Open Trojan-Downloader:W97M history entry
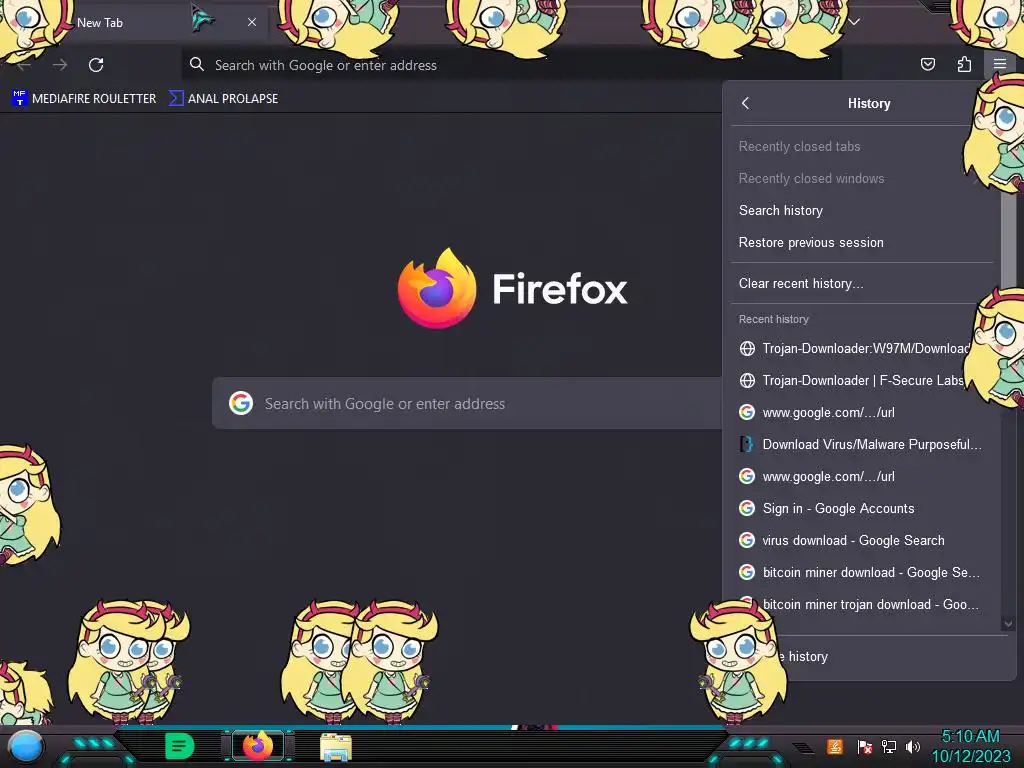This screenshot has height=768, width=1024. [x=861, y=348]
